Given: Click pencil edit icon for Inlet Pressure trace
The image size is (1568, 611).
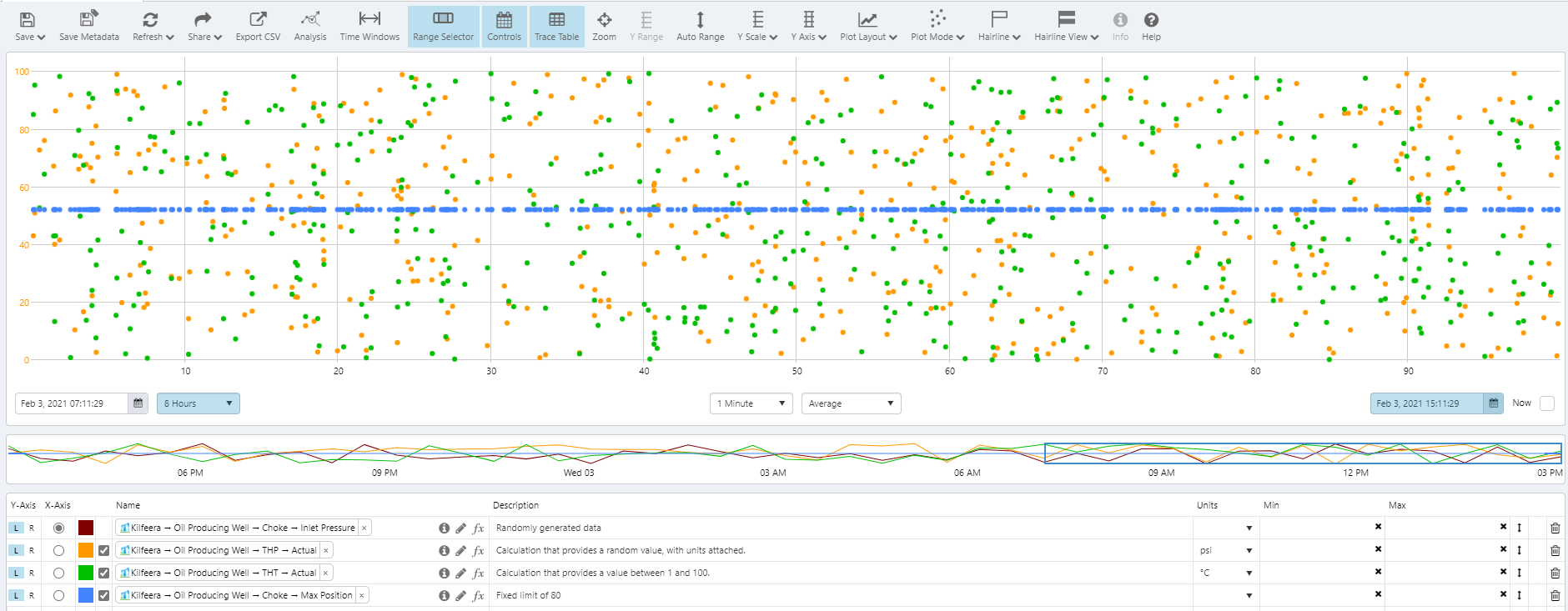Looking at the screenshot, I should pyautogui.click(x=460, y=528).
